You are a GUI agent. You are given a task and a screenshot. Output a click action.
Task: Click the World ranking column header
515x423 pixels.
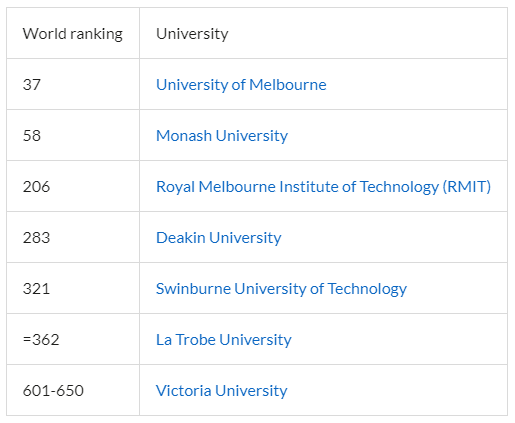pyautogui.click(x=73, y=34)
